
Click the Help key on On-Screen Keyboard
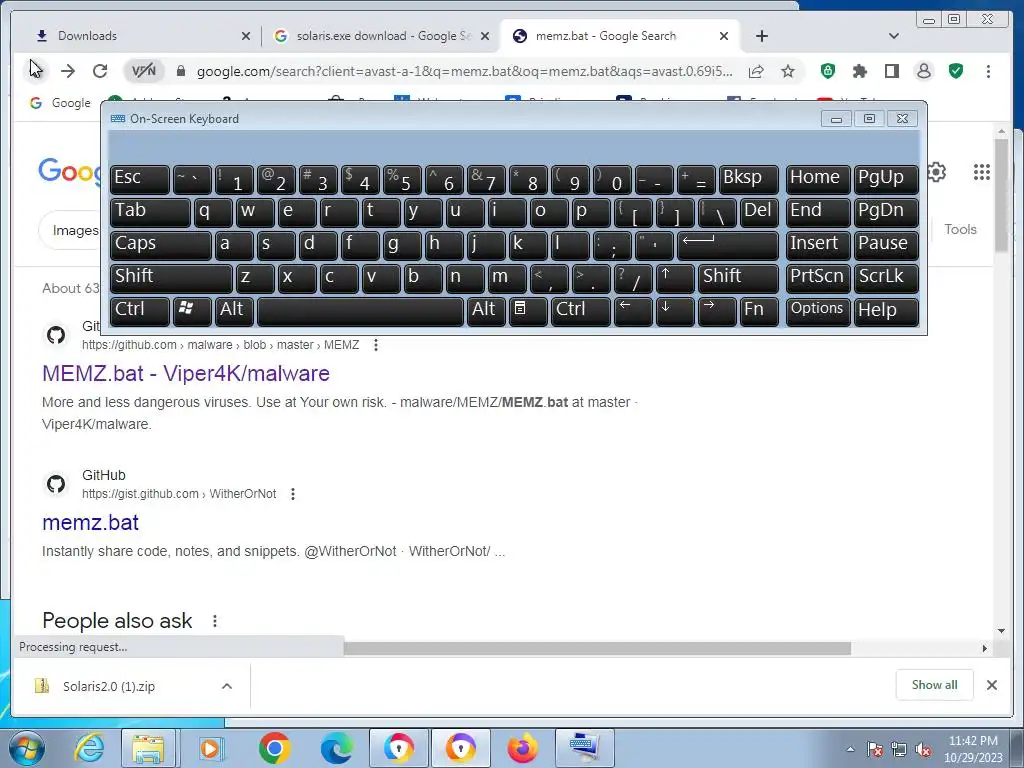[886, 311]
